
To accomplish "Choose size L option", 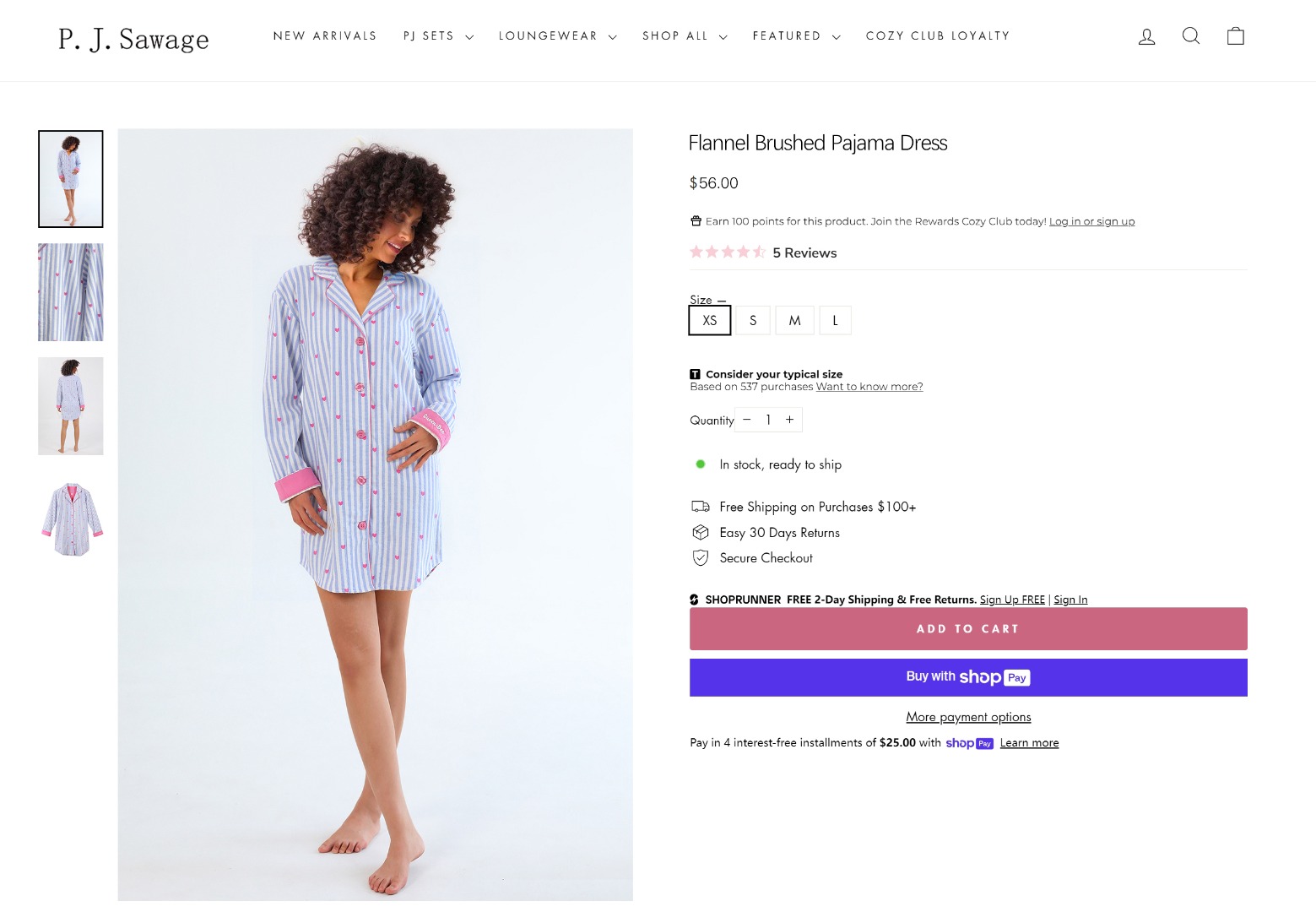I will tap(835, 321).
